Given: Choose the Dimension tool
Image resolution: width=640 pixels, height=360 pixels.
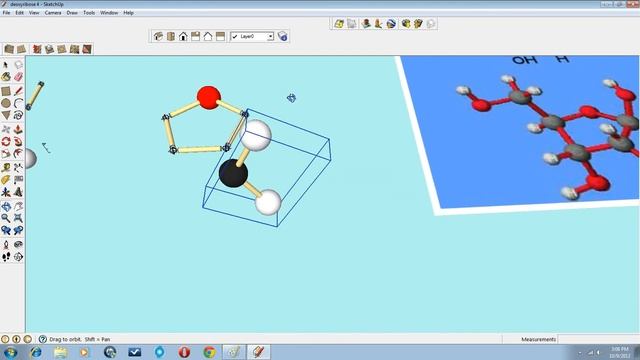Looking at the screenshot, I should tap(18, 168).
